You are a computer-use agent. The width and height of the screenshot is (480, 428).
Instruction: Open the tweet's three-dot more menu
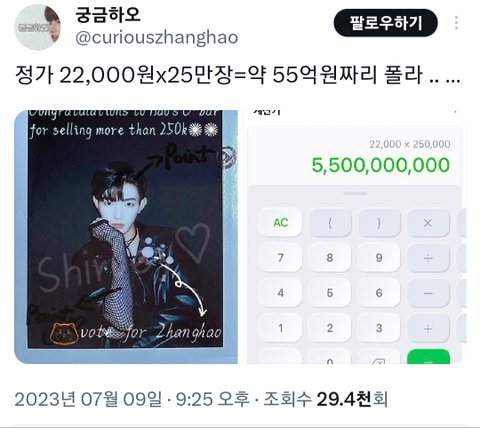pyautogui.click(x=456, y=23)
